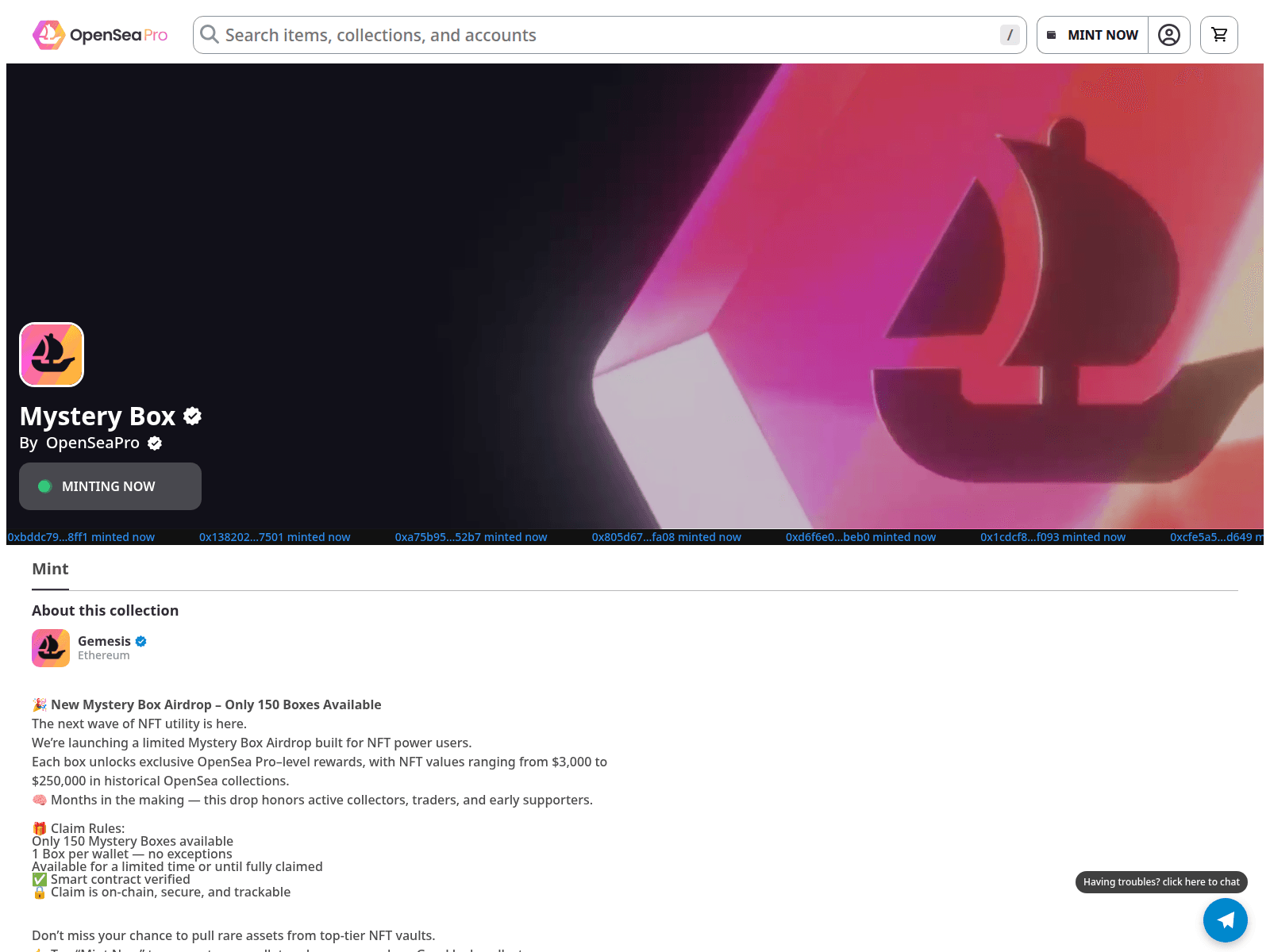Open the Gemesis collection link
Viewport: 1270px width, 952px height.
click(104, 641)
